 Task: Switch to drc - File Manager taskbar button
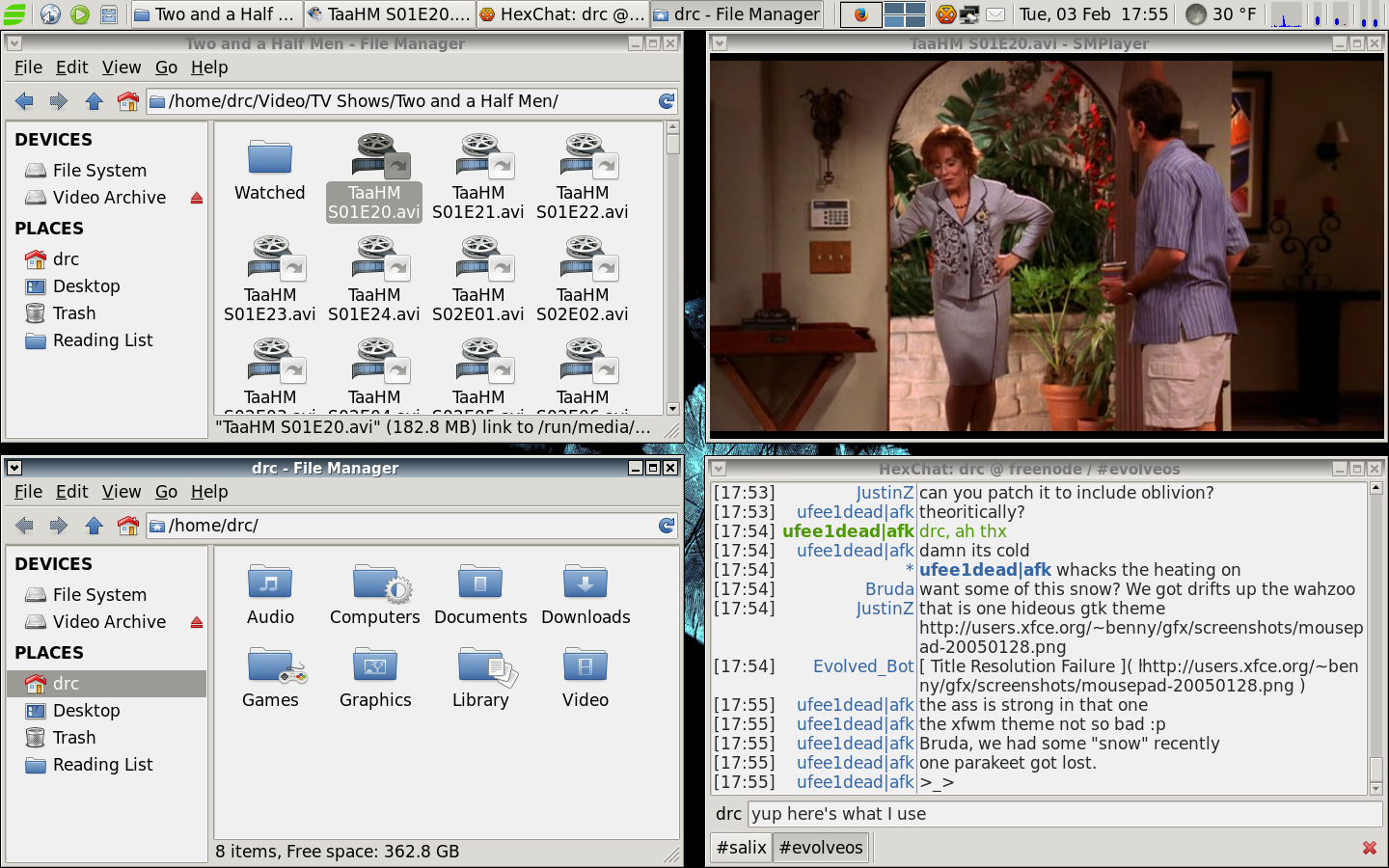(x=735, y=14)
